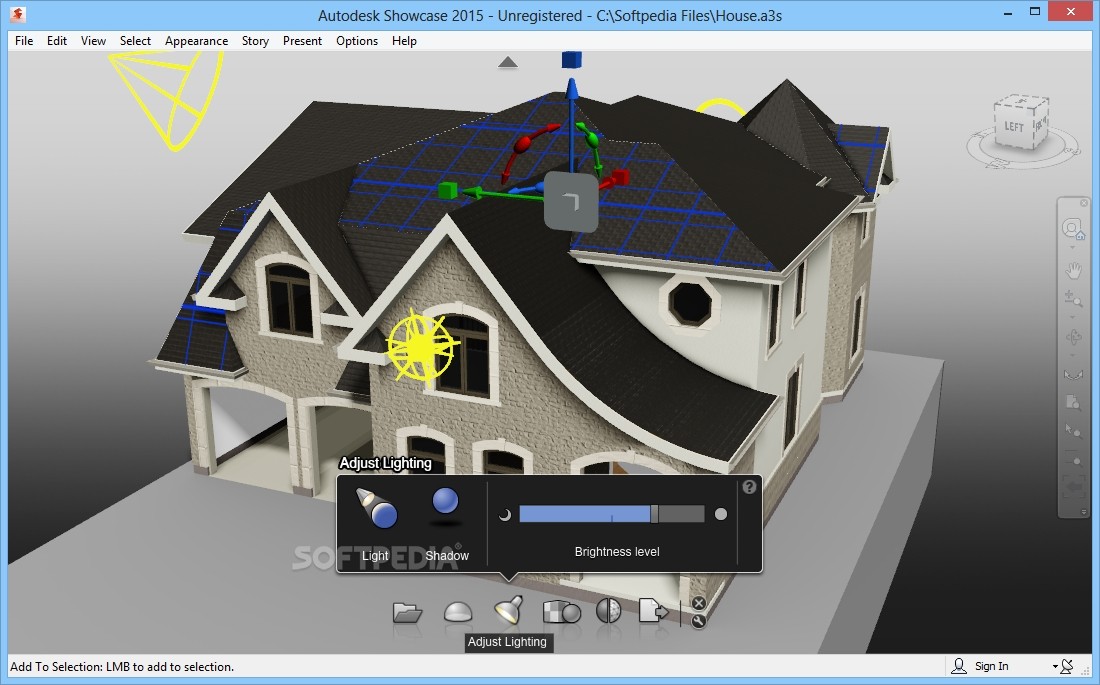
Task: Expand the dropdown under the Zoom tool
Action: [x=1073, y=316]
